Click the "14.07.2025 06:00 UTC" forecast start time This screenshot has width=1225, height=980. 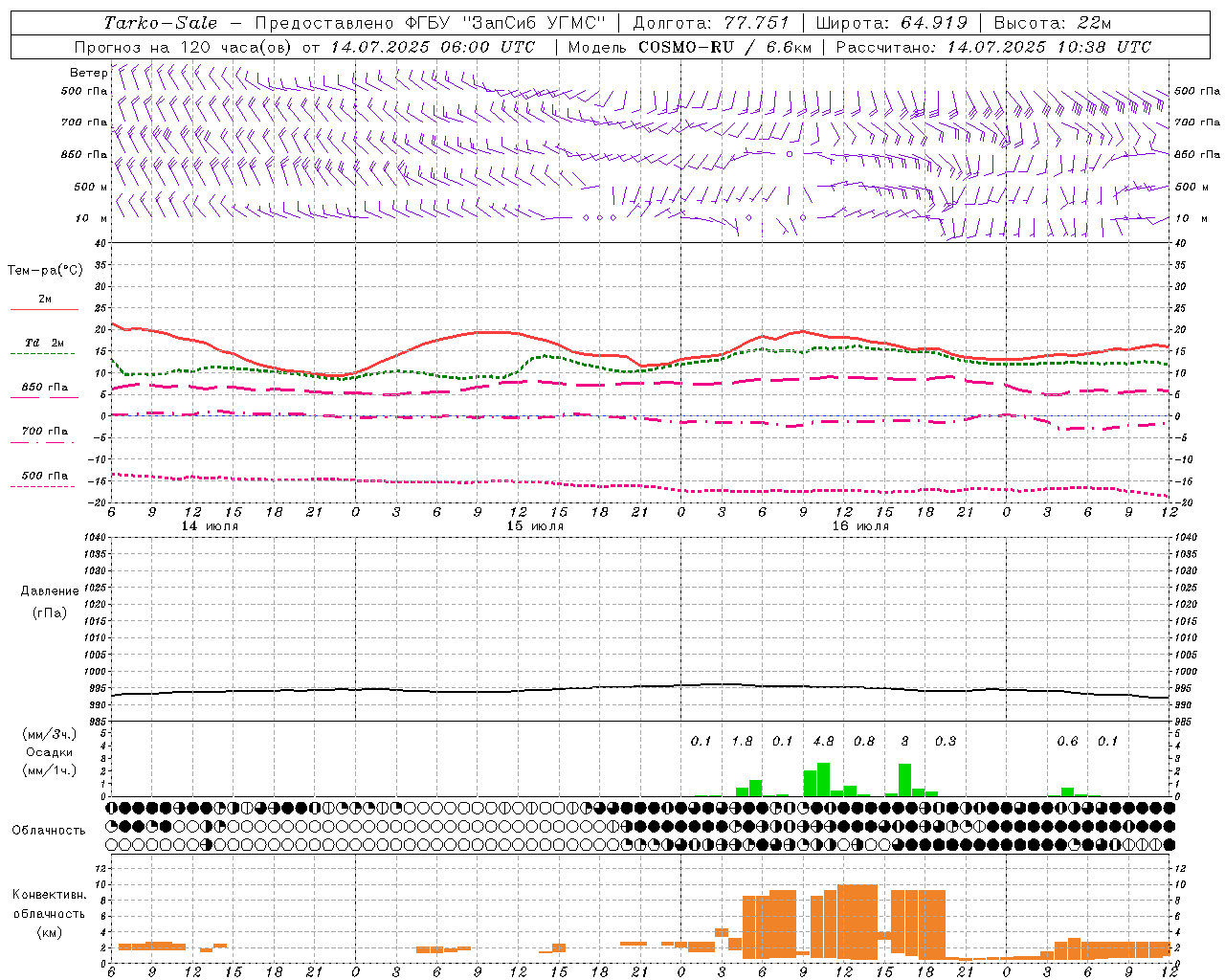[x=433, y=47]
